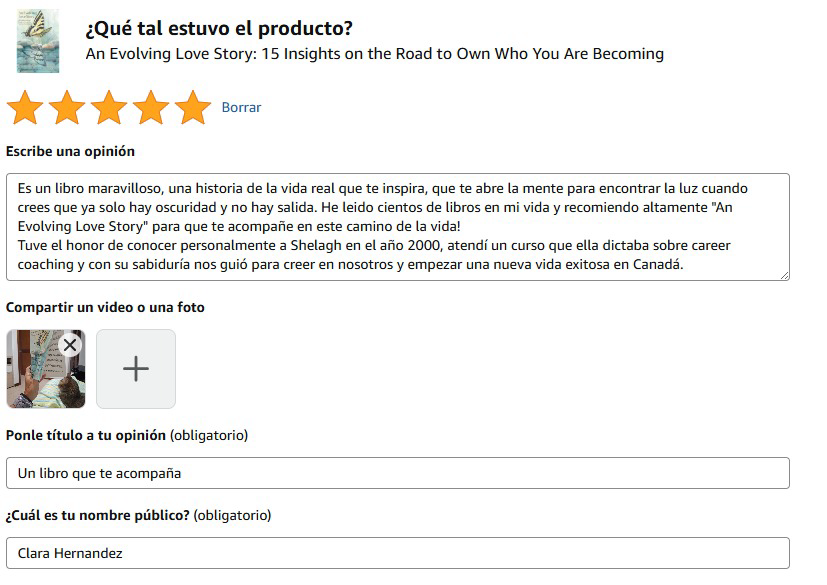The image size is (827, 585).
Task: Click the 'Compartir un video o una foto' label
Action: [x=105, y=308]
